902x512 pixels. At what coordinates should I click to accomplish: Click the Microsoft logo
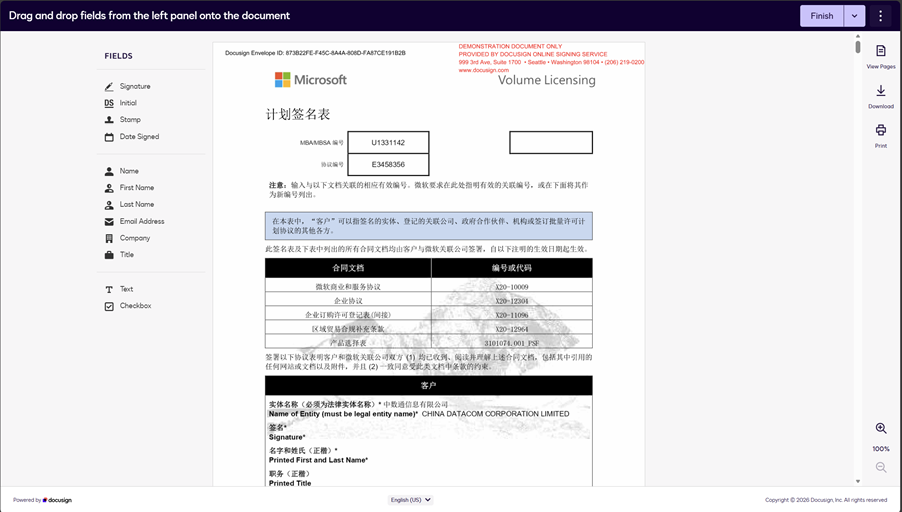click(x=311, y=79)
